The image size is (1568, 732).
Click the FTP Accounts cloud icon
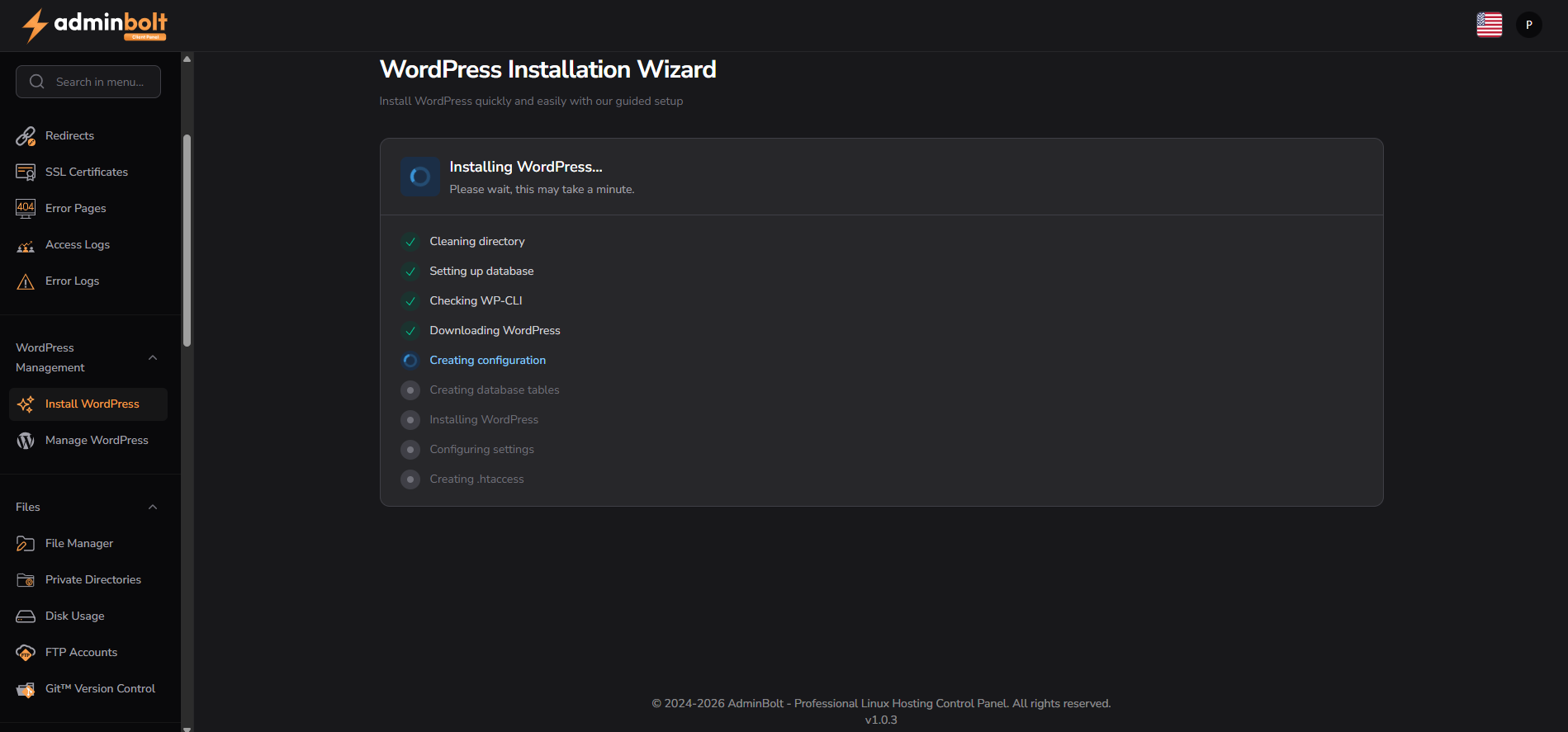coord(26,653)
